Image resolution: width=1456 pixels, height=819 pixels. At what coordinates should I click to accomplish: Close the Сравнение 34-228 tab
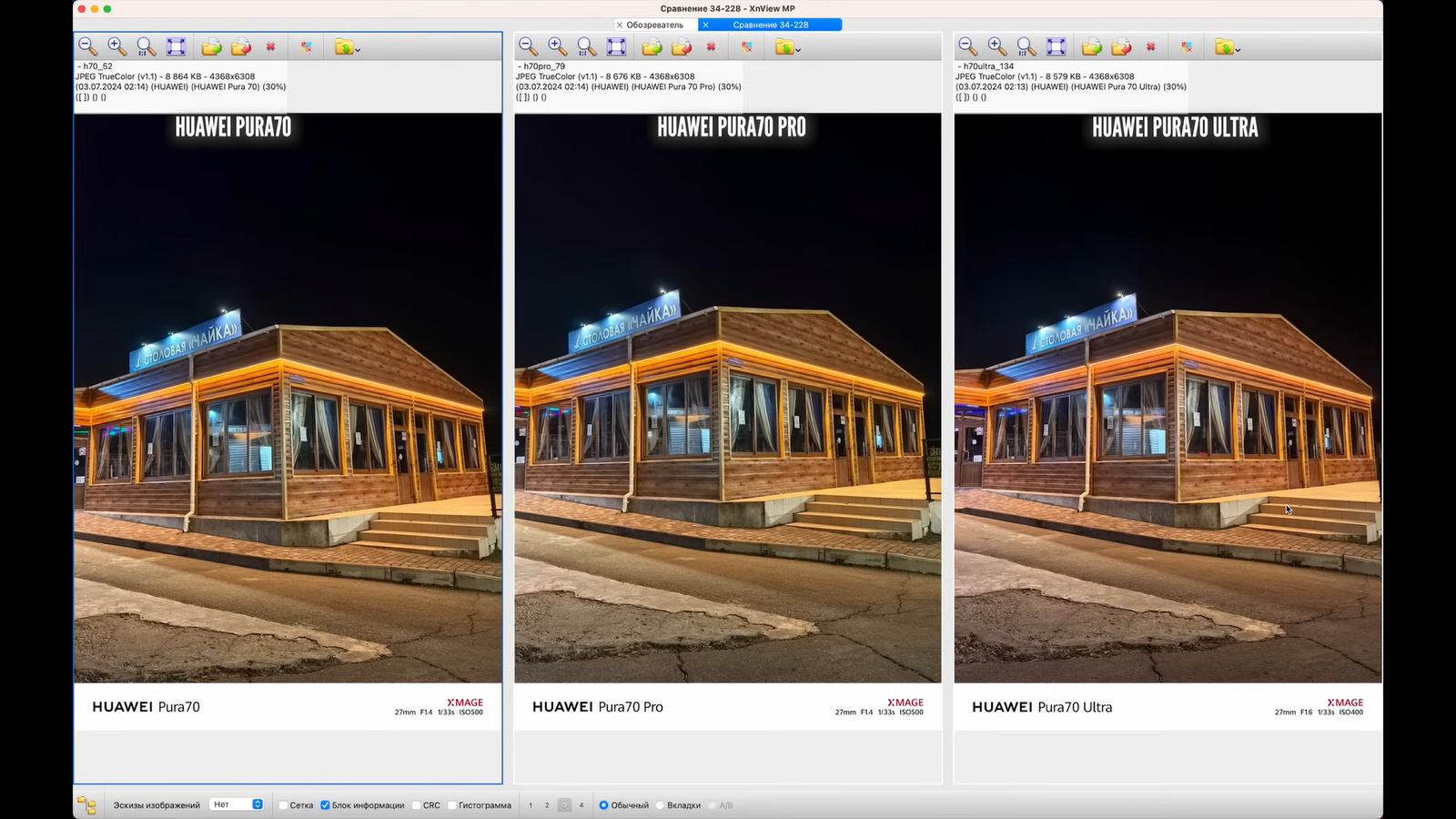pyautogui.click(x=706, y=25)
